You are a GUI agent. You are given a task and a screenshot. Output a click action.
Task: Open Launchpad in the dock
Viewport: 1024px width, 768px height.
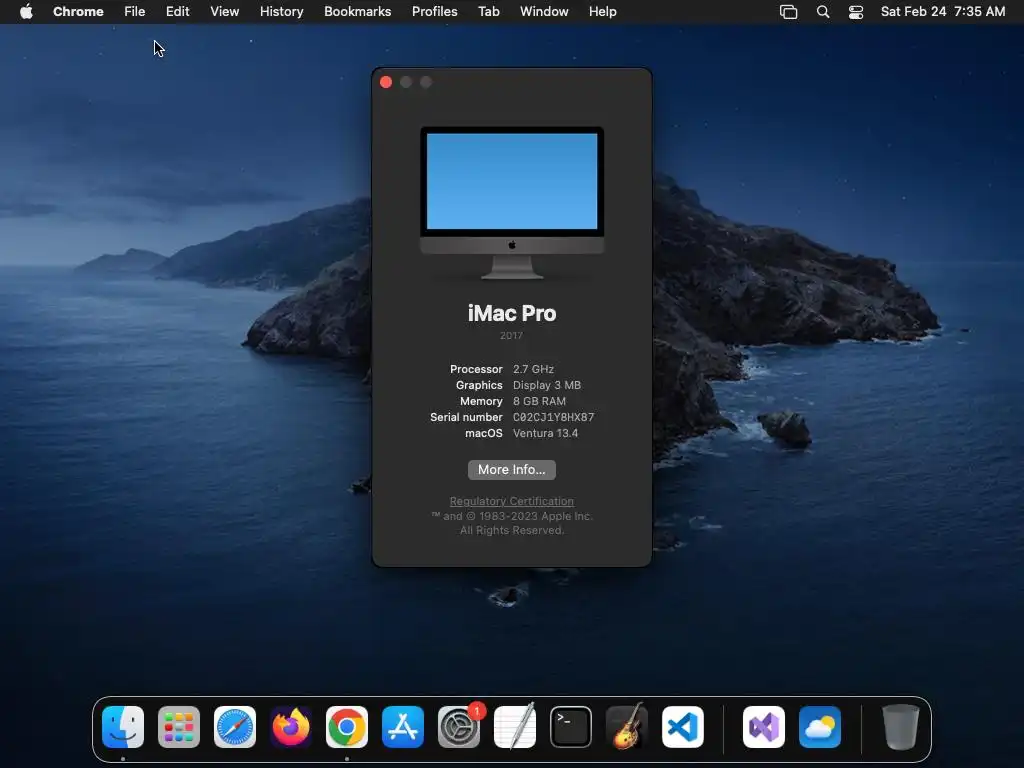click(179, 727)
